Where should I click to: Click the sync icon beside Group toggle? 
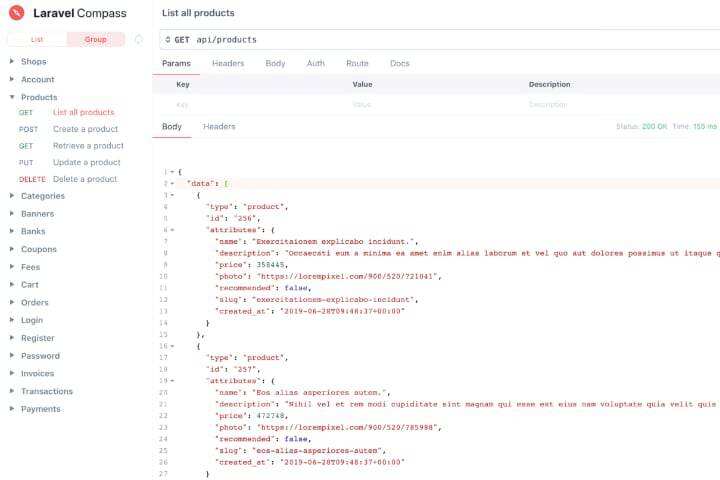click(x=139, y=40)
